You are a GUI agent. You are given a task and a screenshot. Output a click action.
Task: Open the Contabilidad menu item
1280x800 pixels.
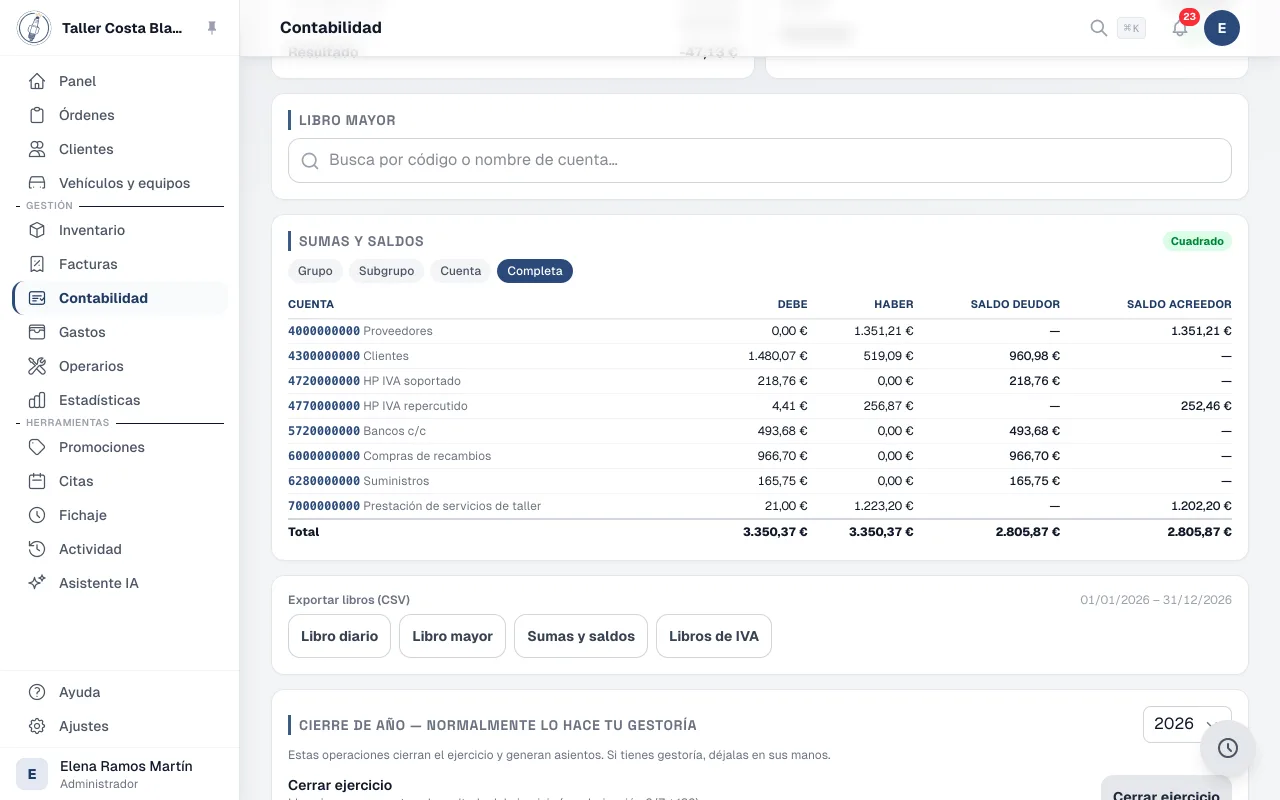click(120, 298)
